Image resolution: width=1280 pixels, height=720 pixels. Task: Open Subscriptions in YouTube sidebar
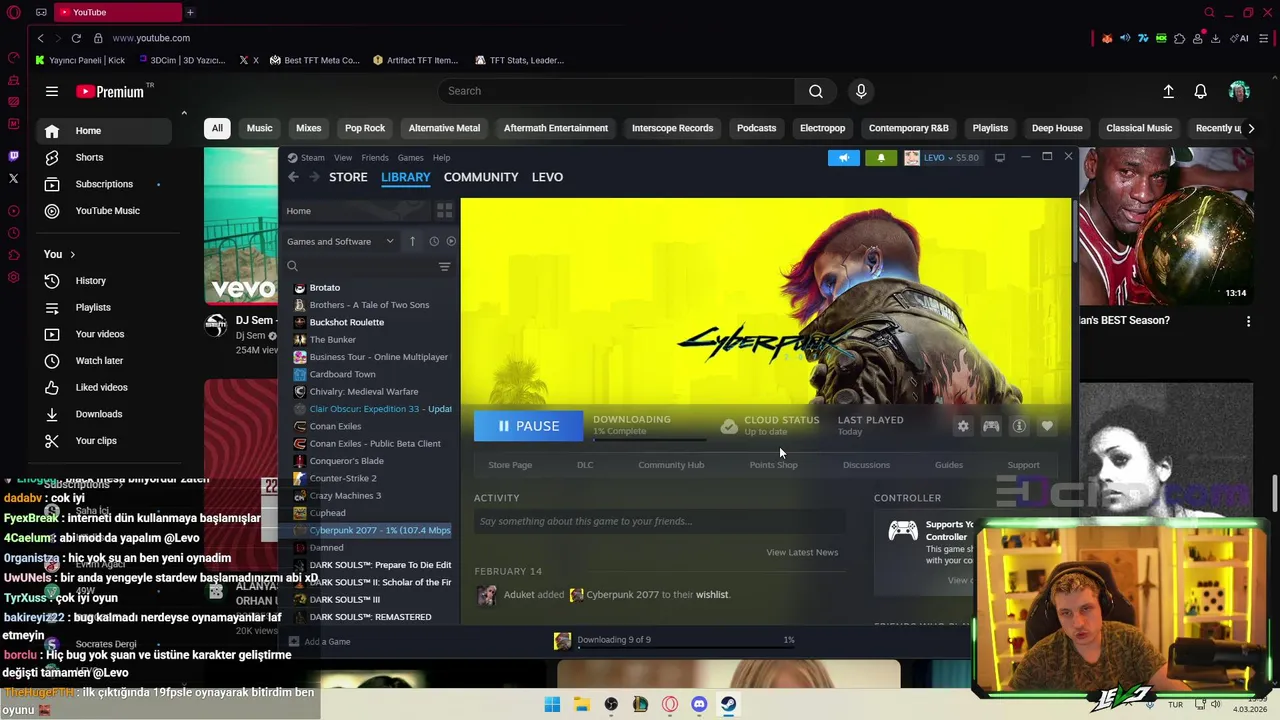pos(104,184)
